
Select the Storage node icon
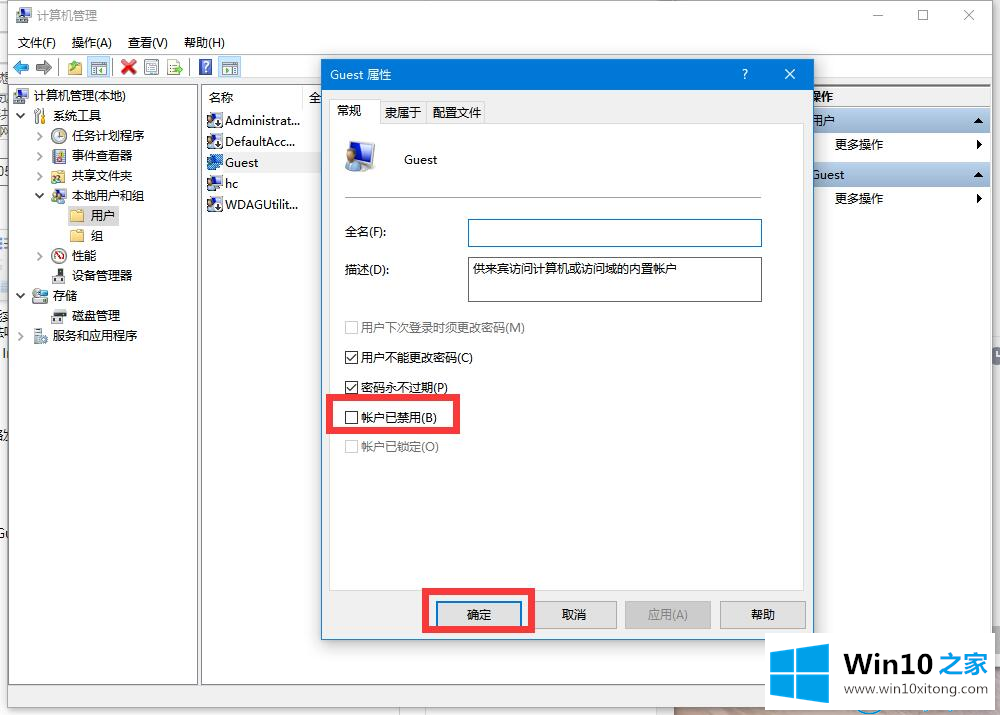(40, 295)
